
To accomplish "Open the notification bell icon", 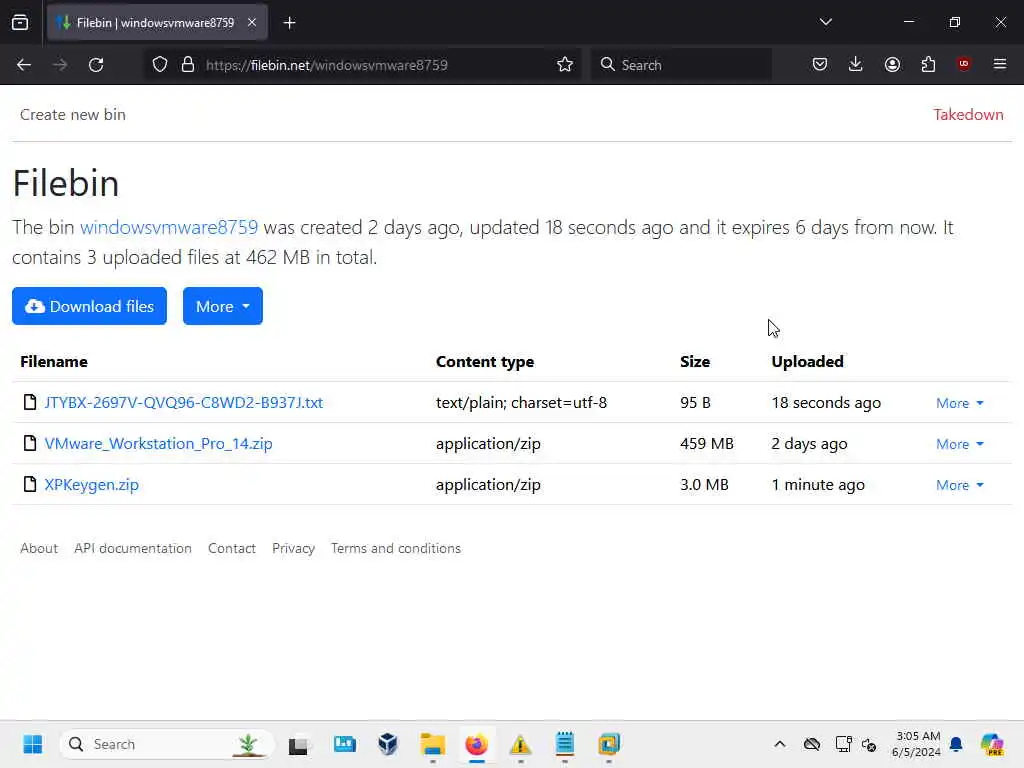I will tap(956, 744).
